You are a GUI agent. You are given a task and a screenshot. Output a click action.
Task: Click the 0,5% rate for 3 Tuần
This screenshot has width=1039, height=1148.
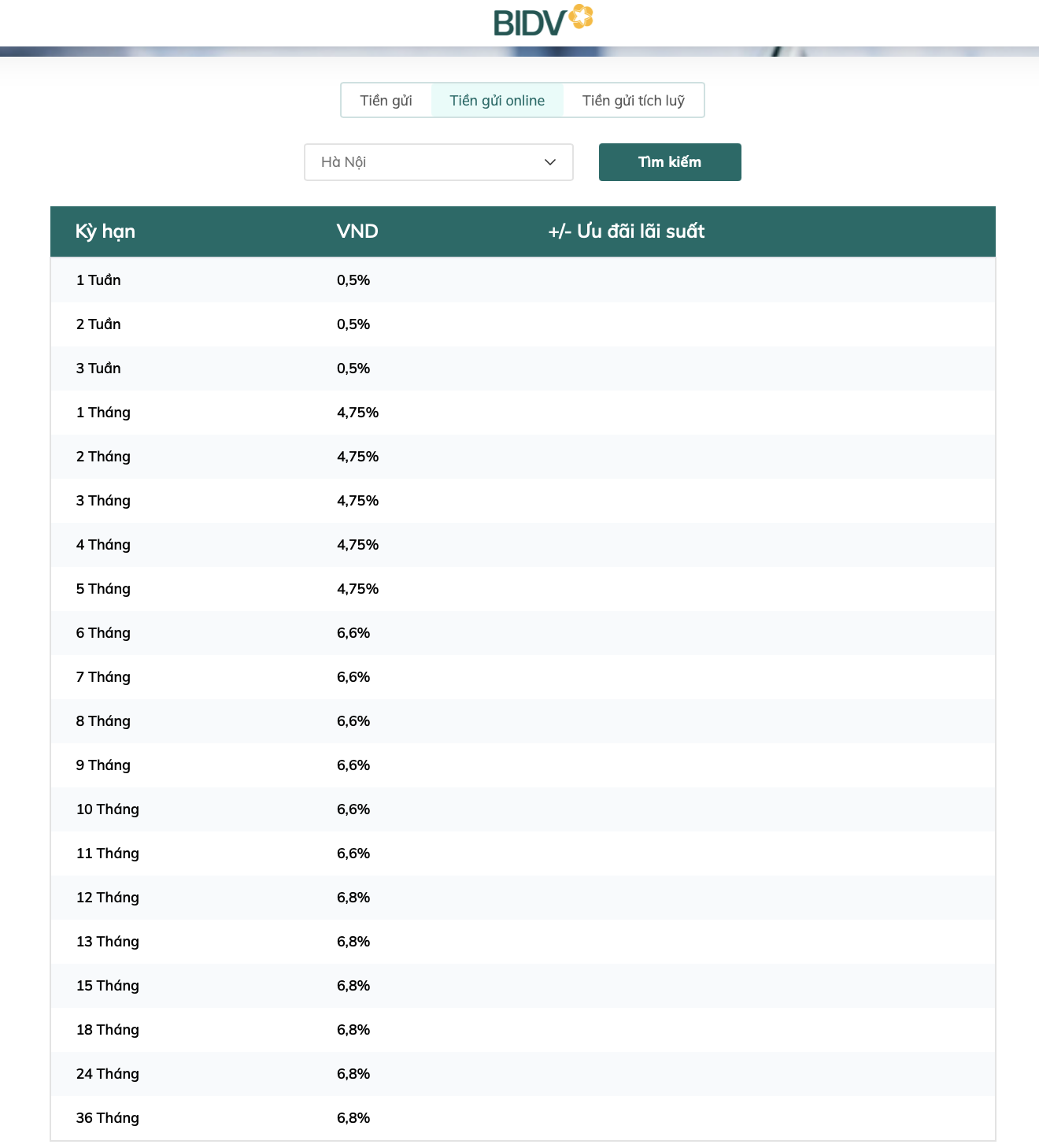pyautogui.click(x=353, y=368)
